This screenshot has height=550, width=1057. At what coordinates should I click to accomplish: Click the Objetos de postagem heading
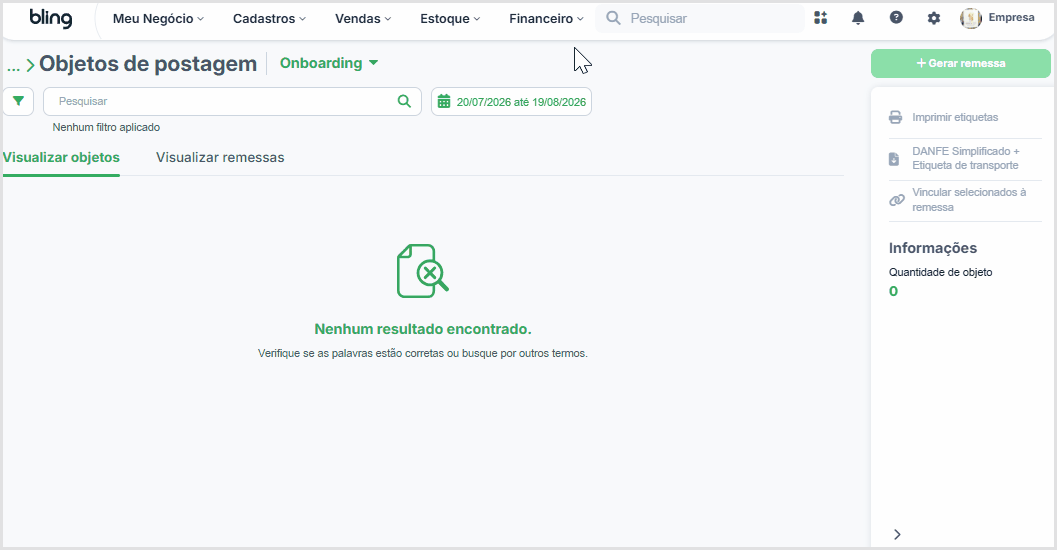tap(148, 63)
